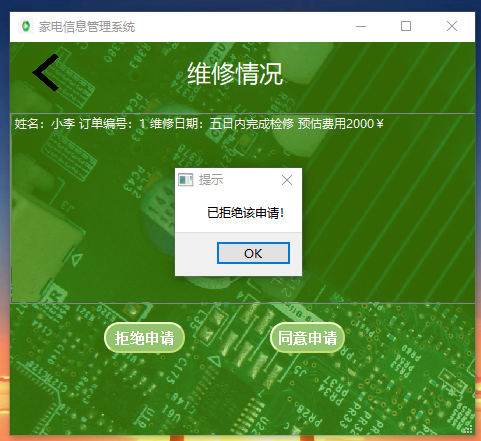
Task: Click the 同意申请 button
Action: coord(307,338)
